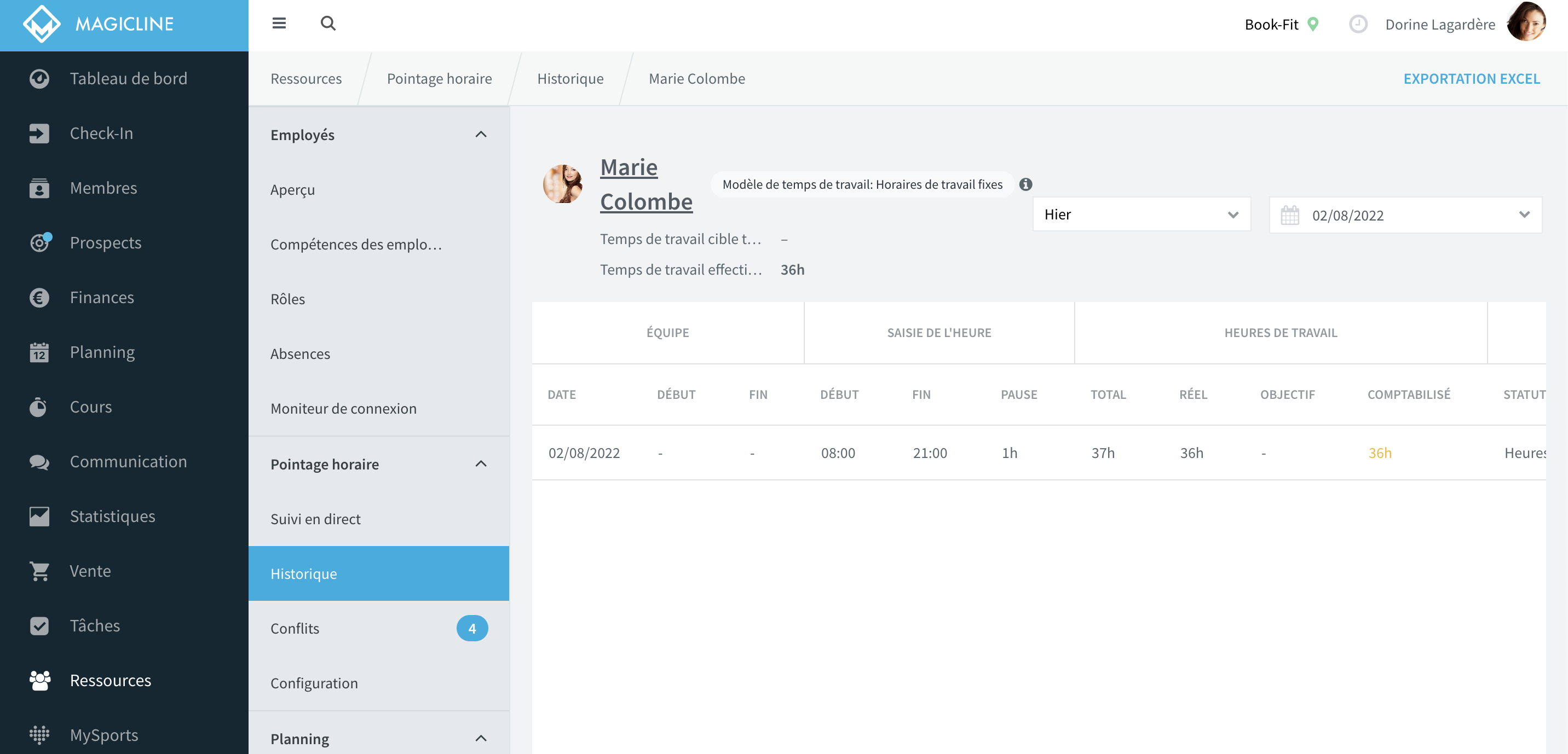This screenshot has height=754, width=1568.
Task: Open the Communication section
Action: pos(124,462)
